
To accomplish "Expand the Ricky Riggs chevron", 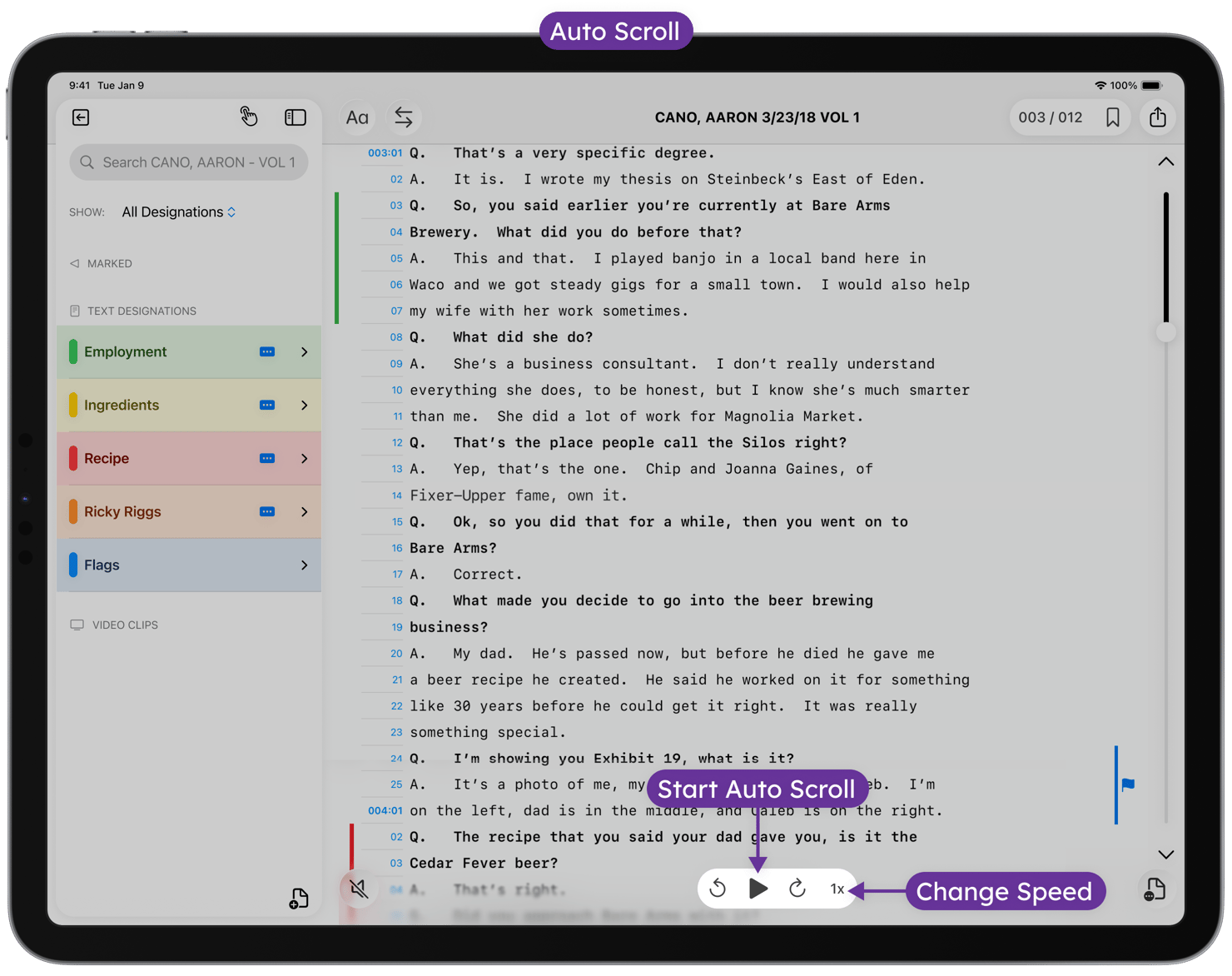I will 305,512.
